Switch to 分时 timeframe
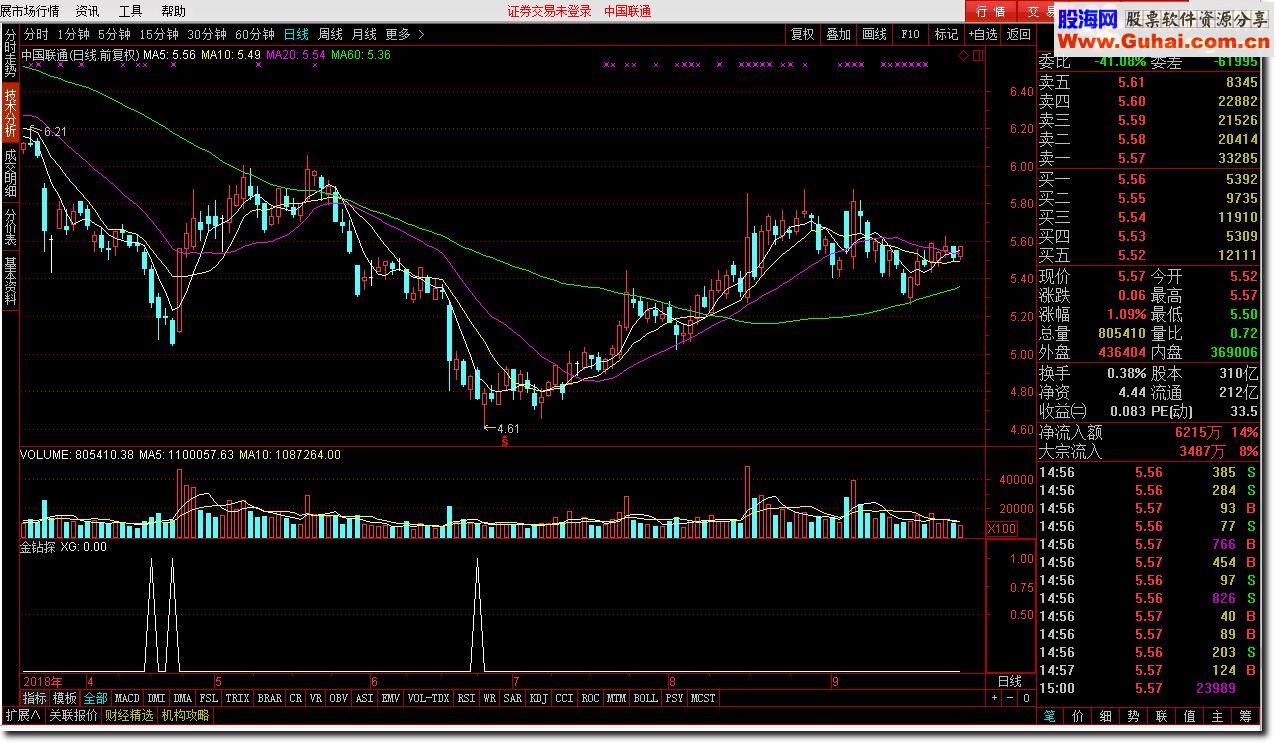 tap(36, 34)
